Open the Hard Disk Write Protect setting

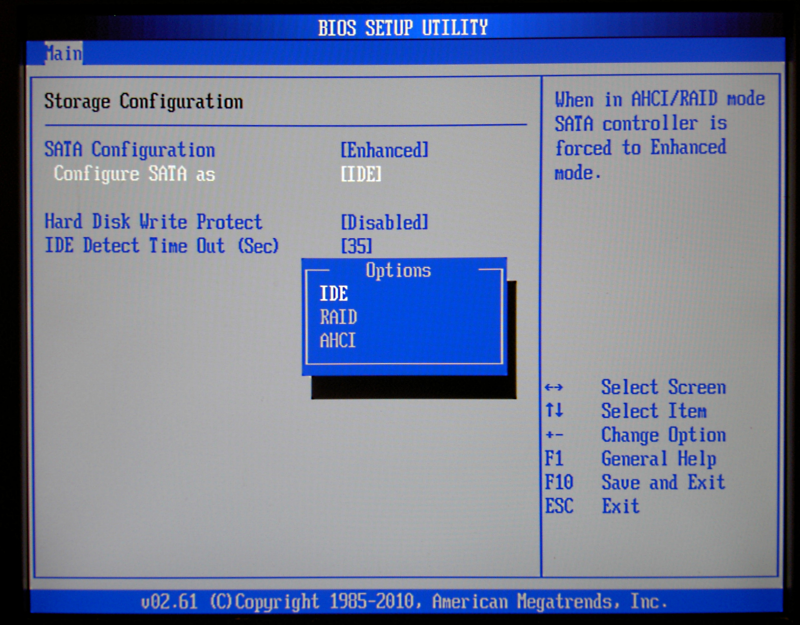(152, 221)
